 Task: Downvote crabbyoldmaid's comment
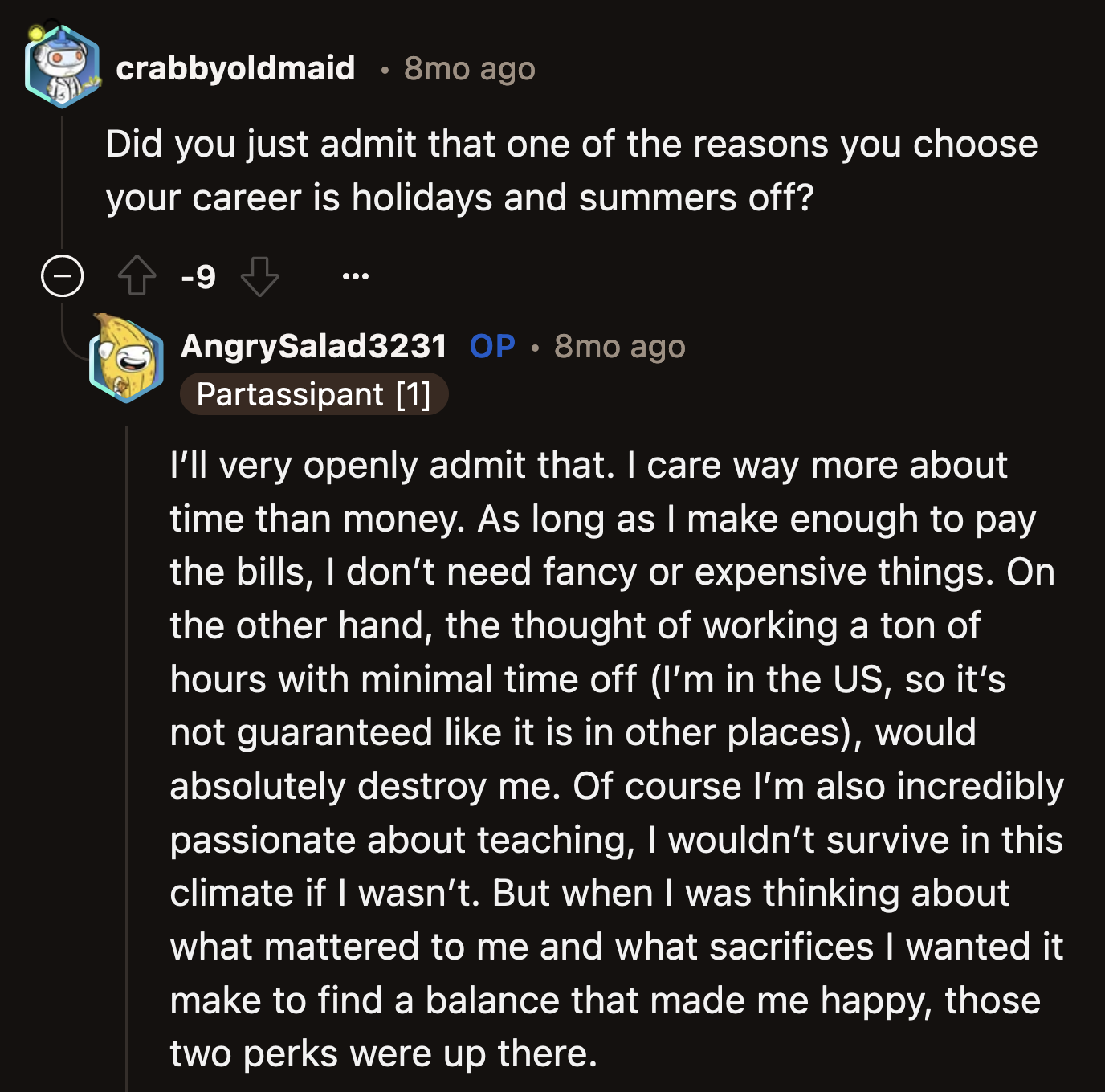[259, 276]
